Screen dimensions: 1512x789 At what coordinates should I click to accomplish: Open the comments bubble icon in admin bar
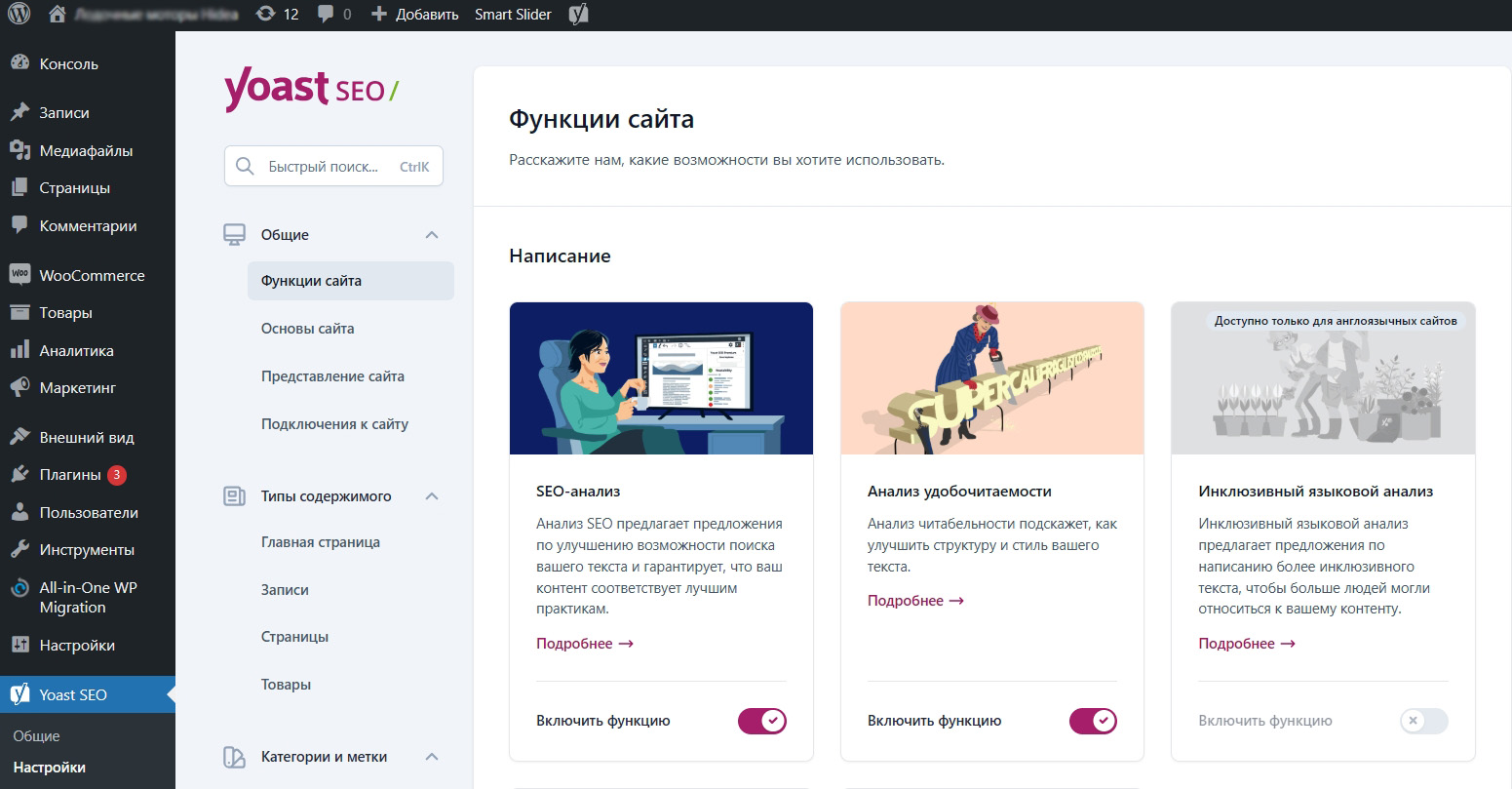point(327,14)
